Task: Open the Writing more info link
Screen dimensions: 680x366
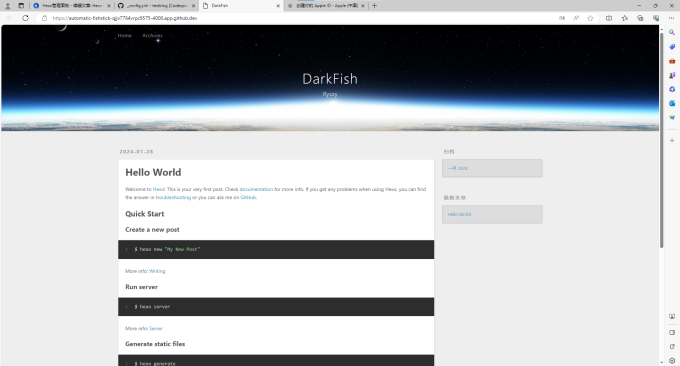Action: coord(157,271)
